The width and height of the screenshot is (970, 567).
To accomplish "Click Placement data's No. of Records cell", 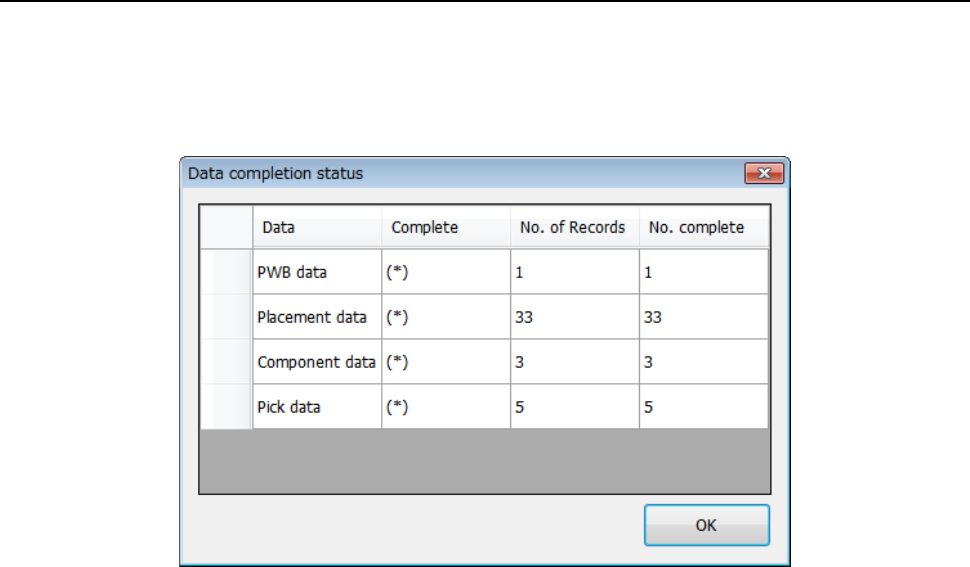I will (574, 317).
